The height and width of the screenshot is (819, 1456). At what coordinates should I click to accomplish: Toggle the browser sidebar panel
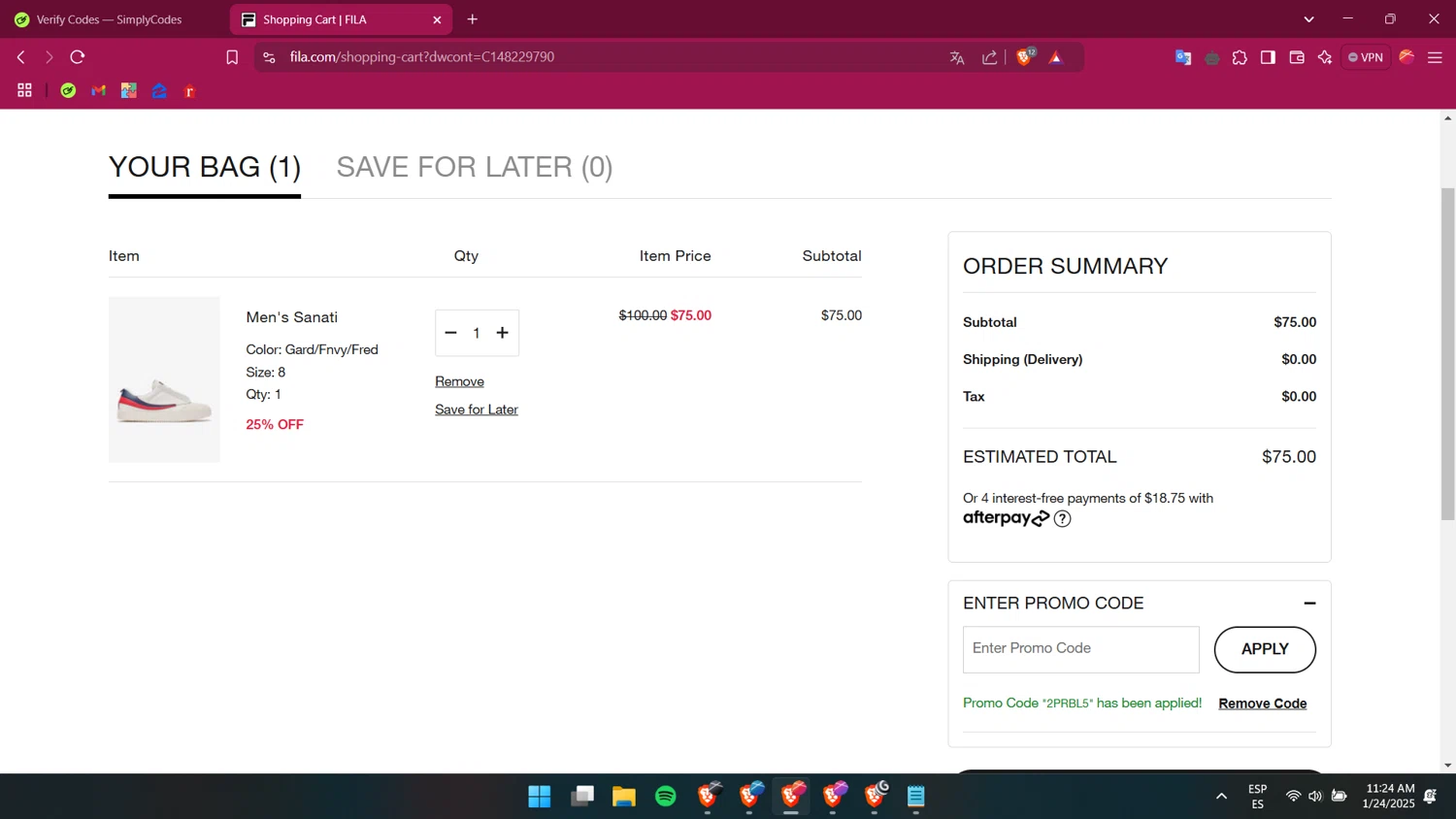point(1268,57)
